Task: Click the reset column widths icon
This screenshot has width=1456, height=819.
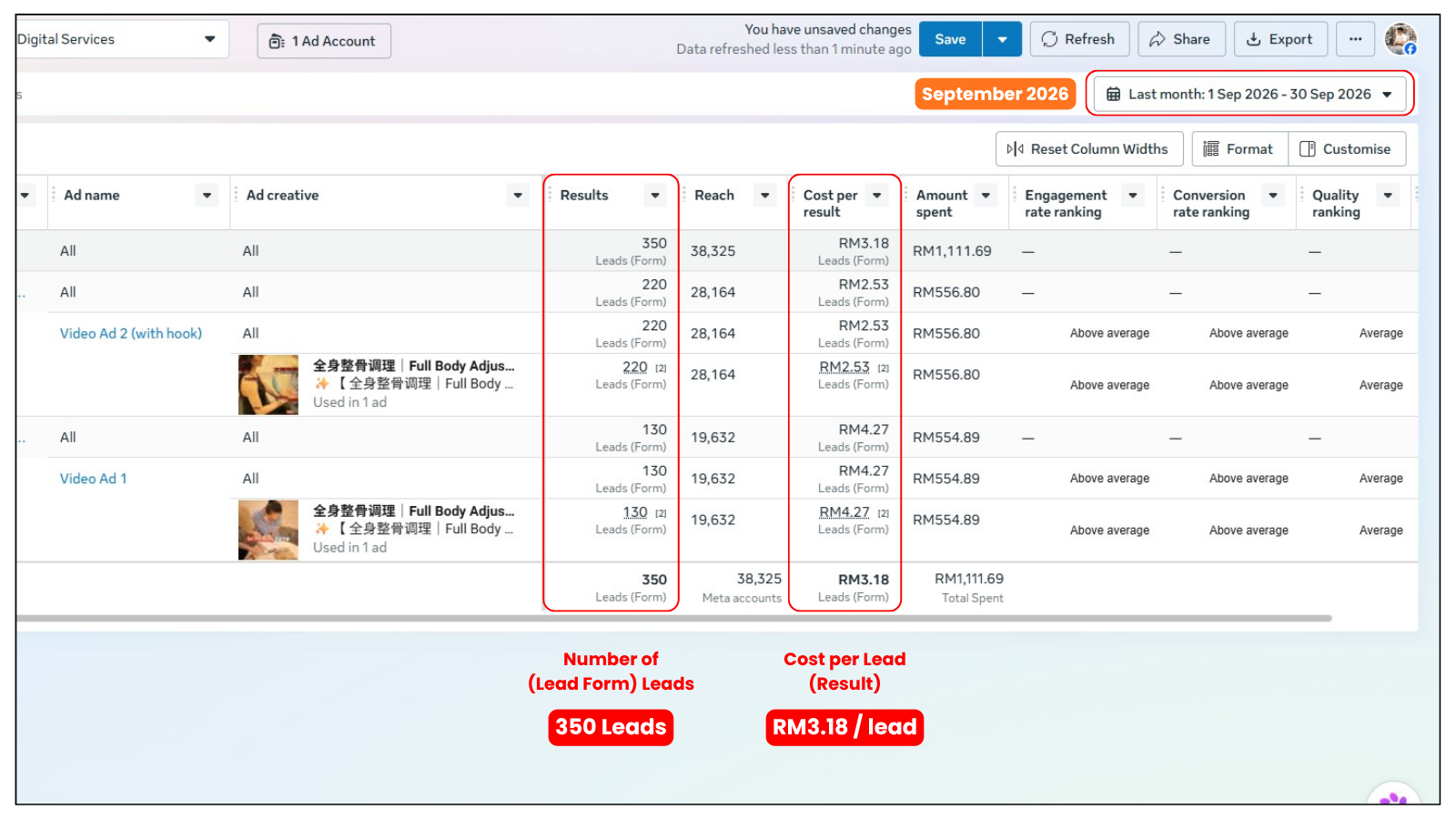Action: coord(1016,149)
